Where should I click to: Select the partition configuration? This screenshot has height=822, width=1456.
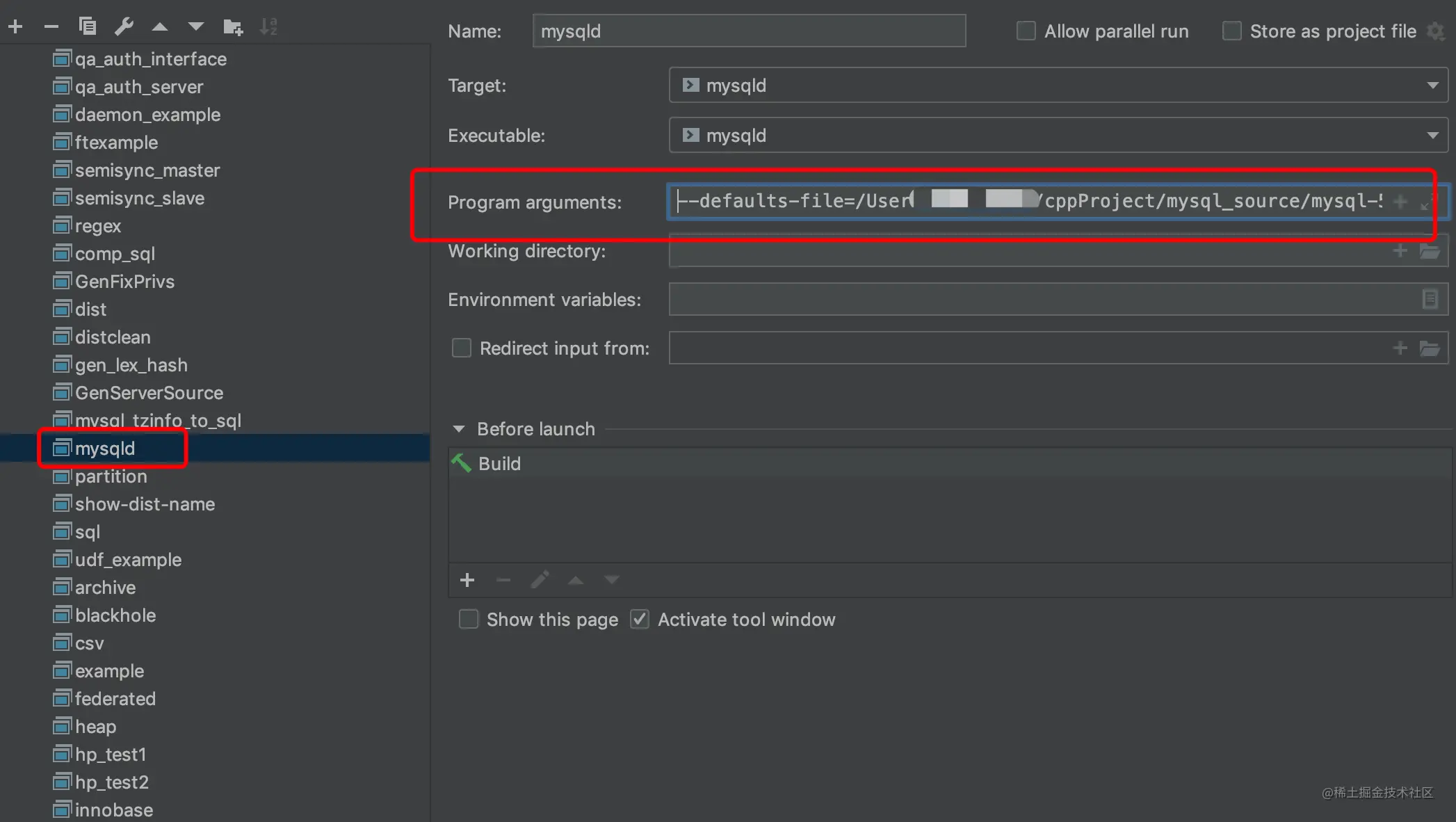111,476
